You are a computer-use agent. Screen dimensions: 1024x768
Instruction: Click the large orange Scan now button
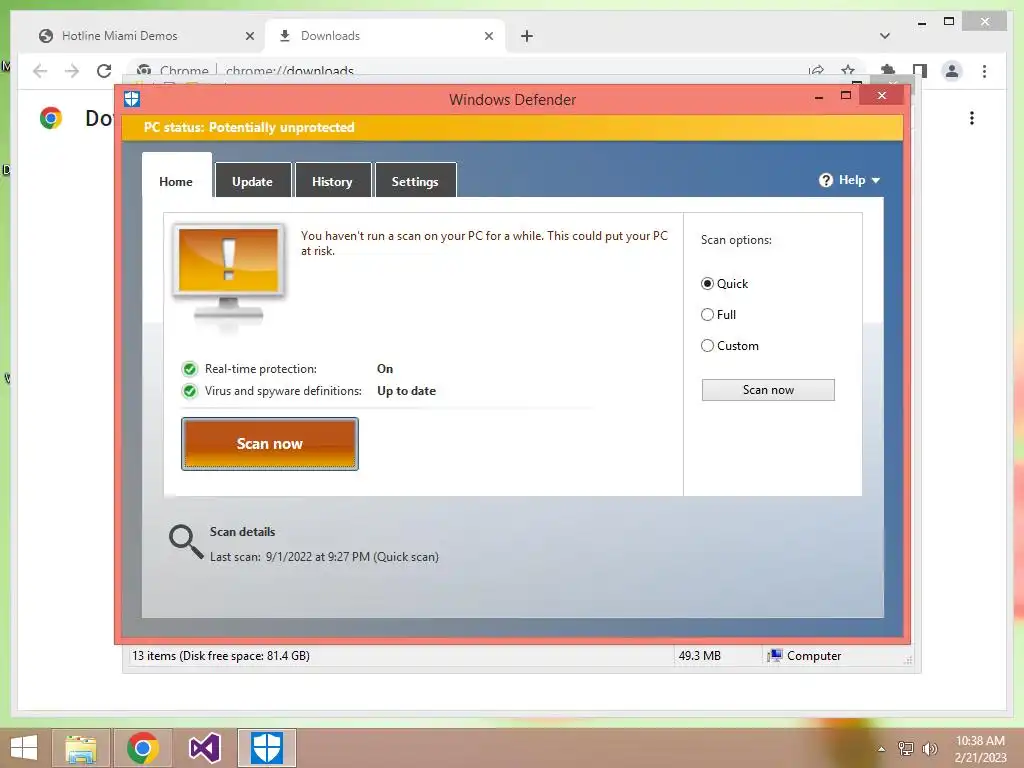pyautogui.click(x=270, y=444)
